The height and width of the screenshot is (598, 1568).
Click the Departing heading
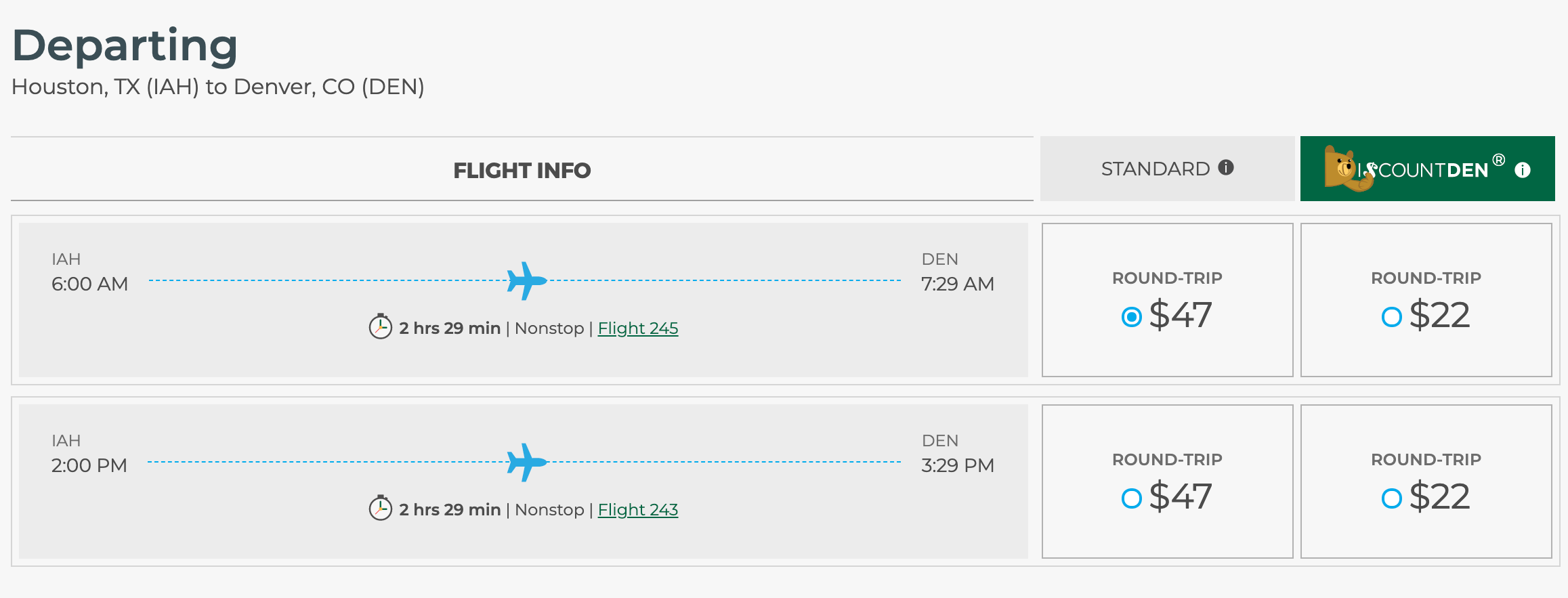(125, 46)
